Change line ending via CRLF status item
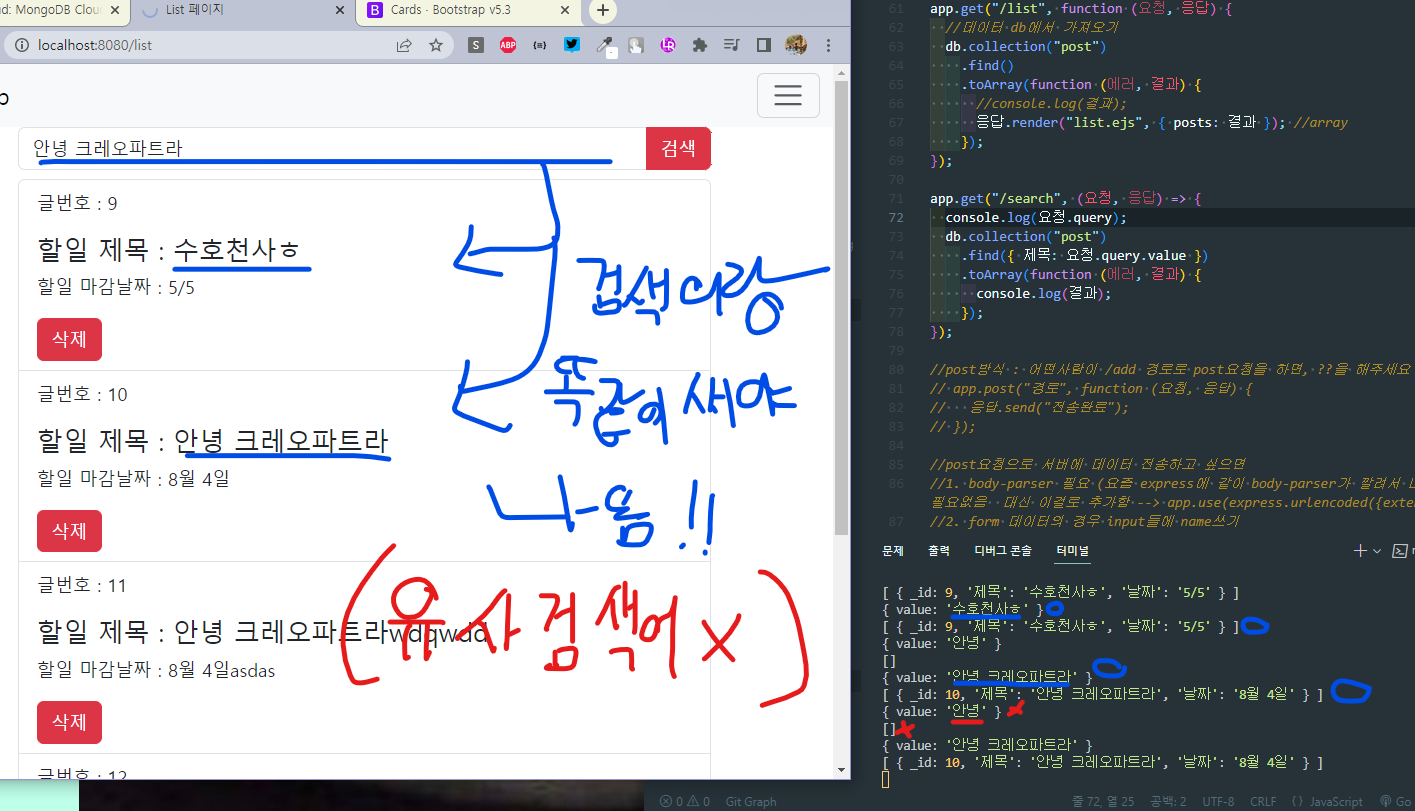 click(1263, 802)
